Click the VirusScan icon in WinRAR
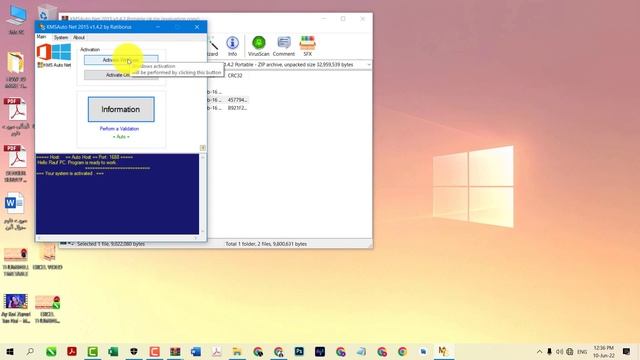This screenshot has height=360, width=640. tap(258, 46)
